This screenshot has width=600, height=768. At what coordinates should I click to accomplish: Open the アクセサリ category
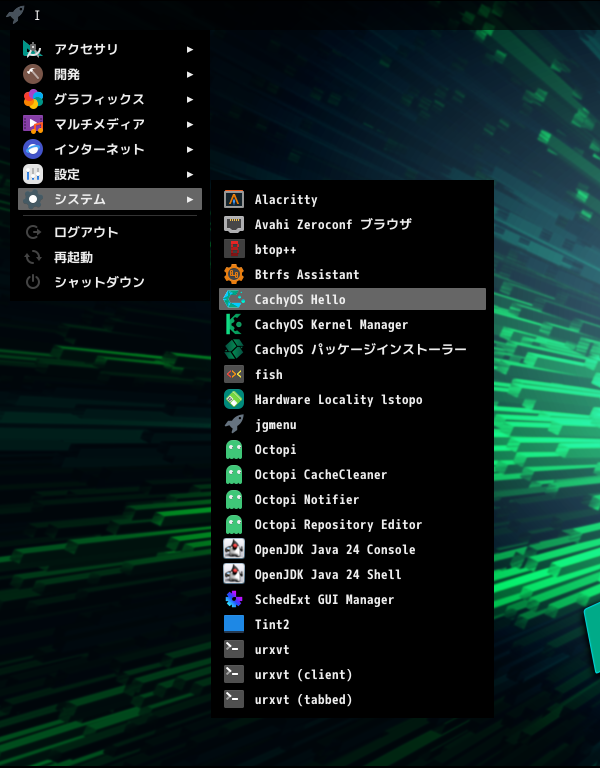[x=110, y=49]
